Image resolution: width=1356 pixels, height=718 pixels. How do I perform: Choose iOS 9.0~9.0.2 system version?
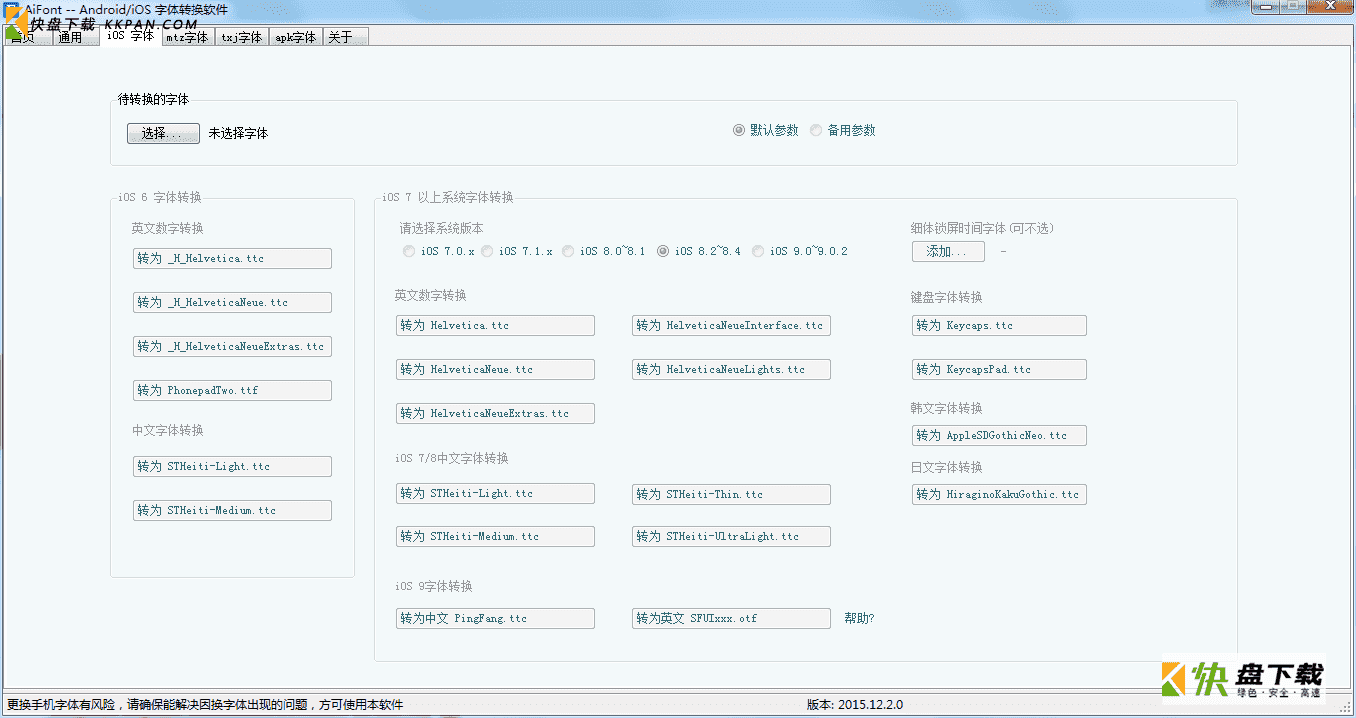(800, 251)
